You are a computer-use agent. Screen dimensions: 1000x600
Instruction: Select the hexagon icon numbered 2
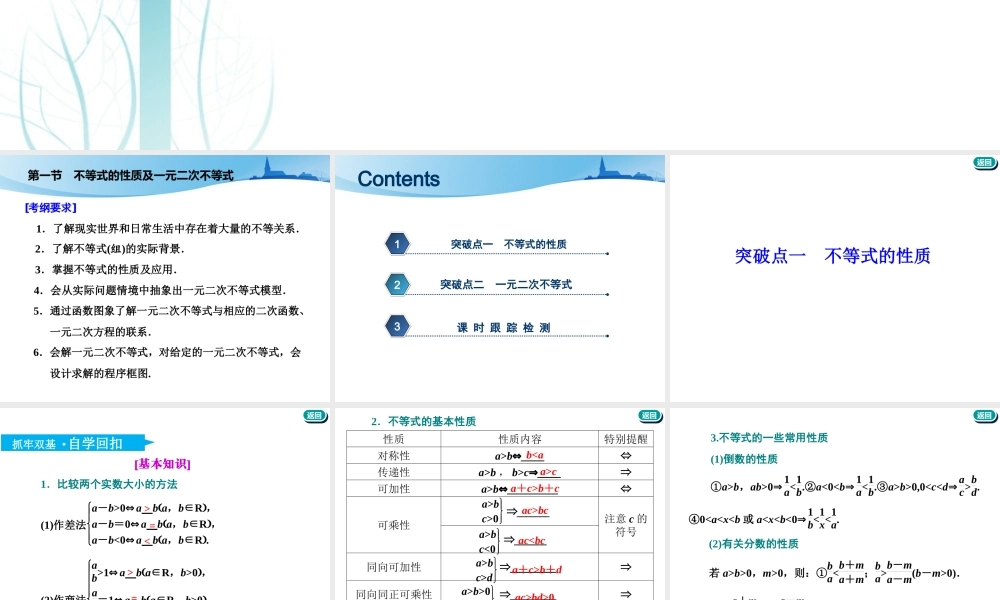[x=397, y=284]
